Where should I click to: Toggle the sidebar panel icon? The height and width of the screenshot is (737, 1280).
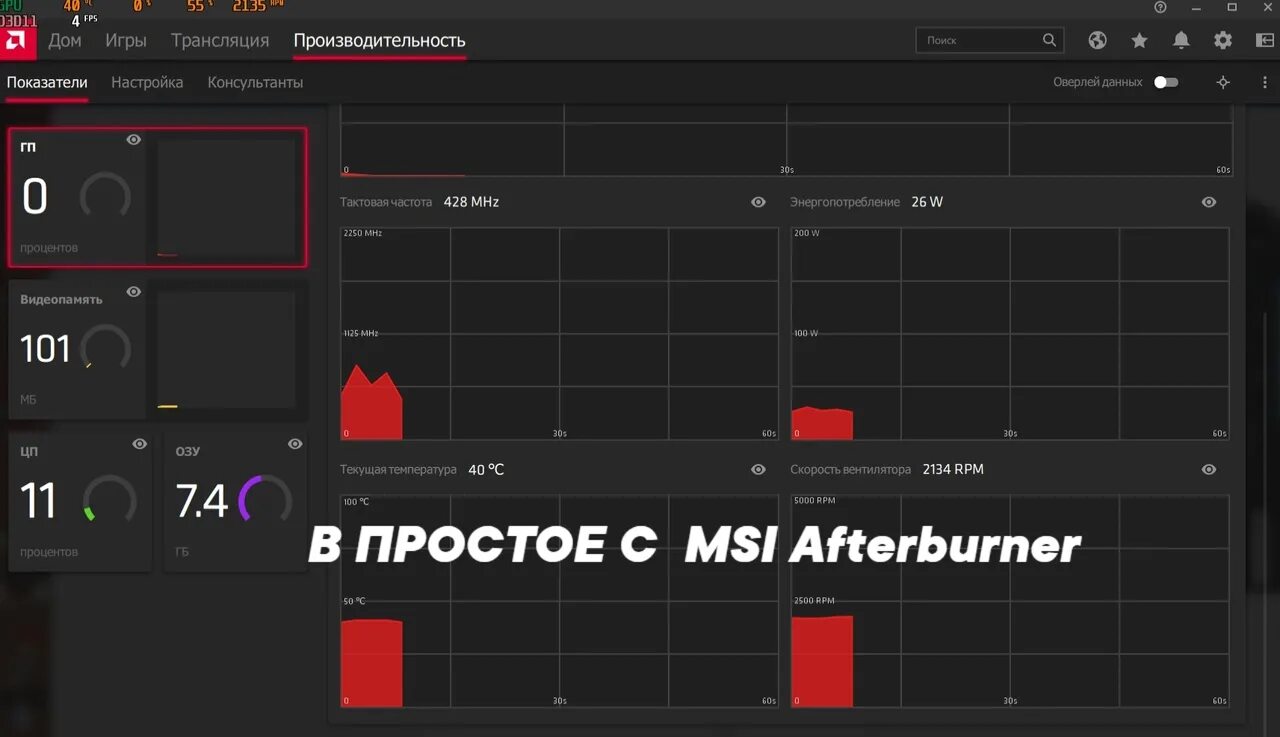[x=1264, y=40]
